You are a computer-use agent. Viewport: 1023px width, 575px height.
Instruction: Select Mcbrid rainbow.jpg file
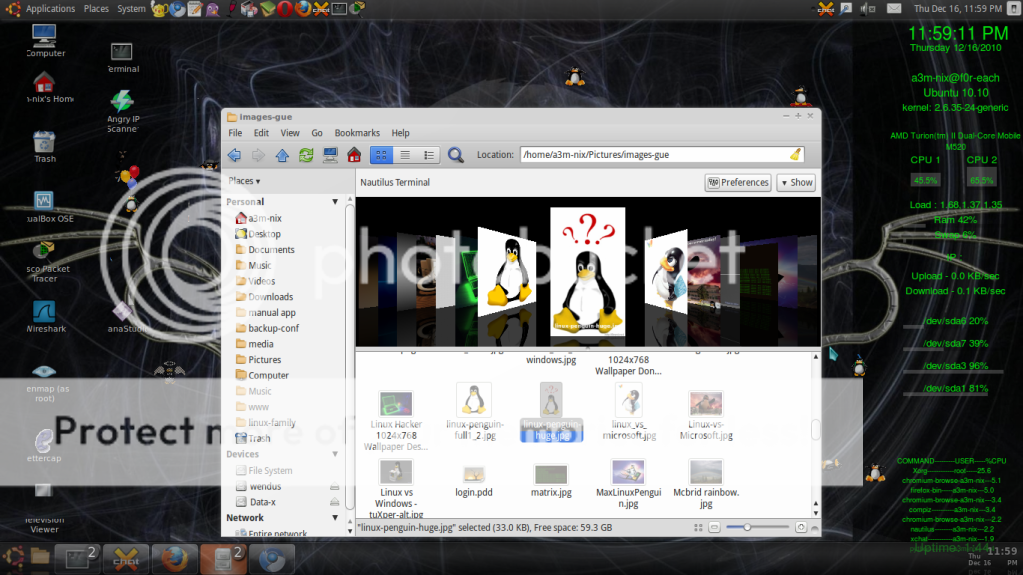[x=706, y=484]
